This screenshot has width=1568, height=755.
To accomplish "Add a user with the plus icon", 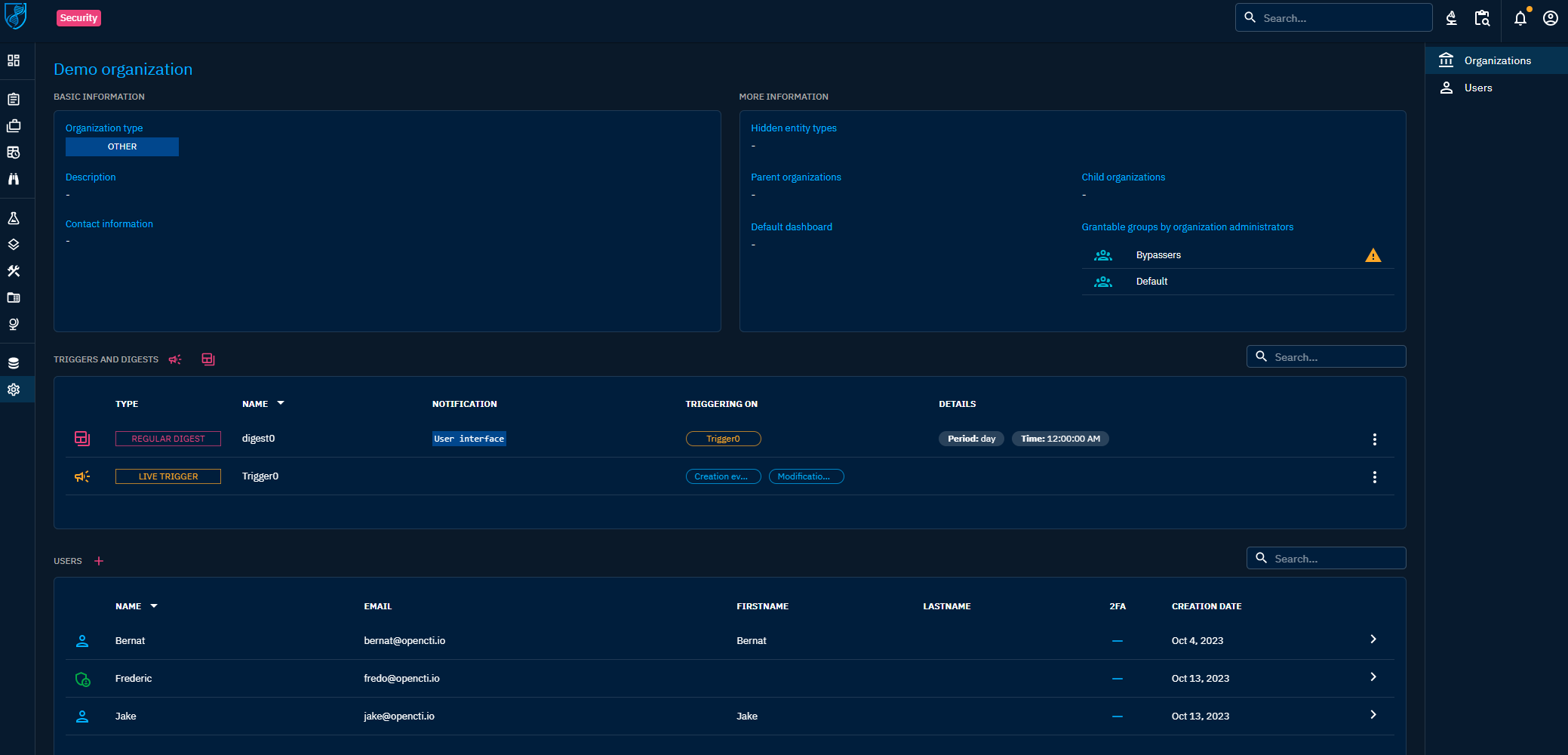I will point(99,561).
